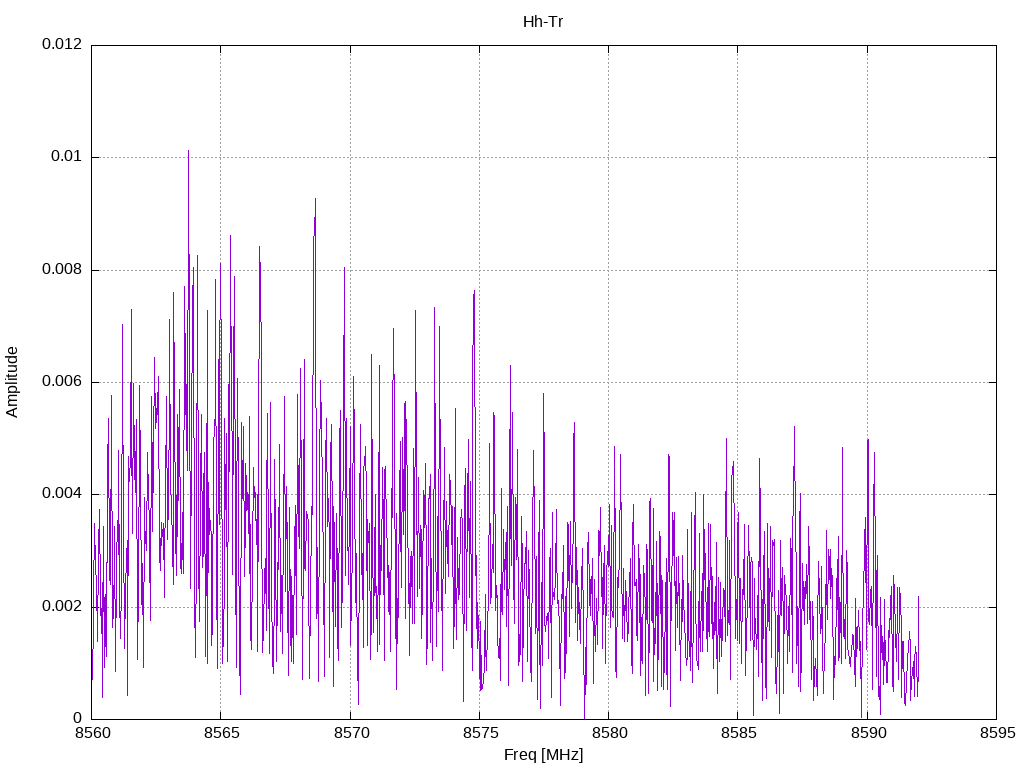The image size is (1024, 768).
Task: Click the 0.006 y-axis tick label
Action: tap(62, 381)
